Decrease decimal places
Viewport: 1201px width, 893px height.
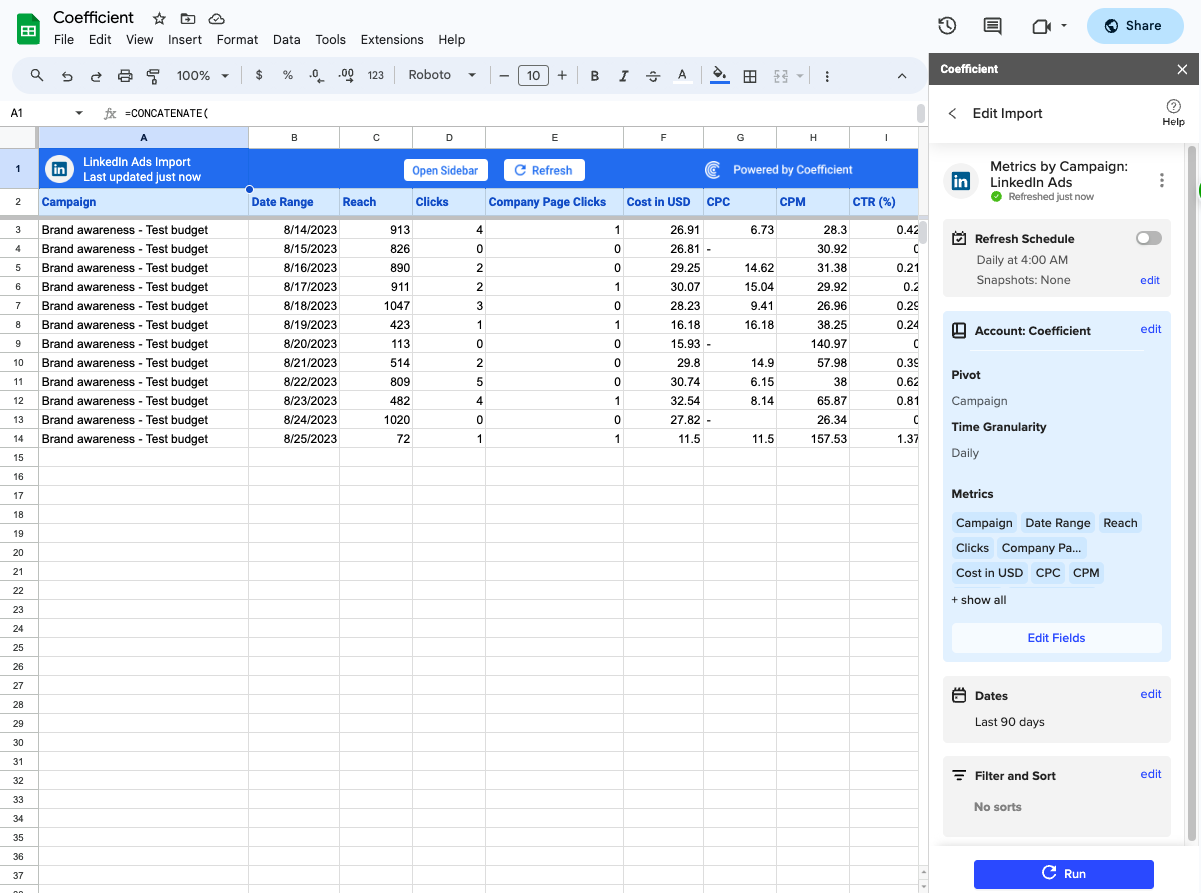tap(316, 75)
